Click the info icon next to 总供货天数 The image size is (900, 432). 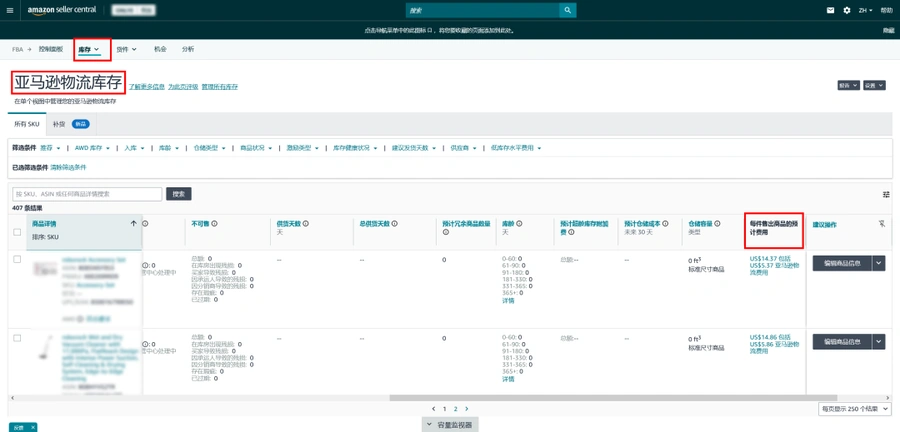(x=395, y=223)
